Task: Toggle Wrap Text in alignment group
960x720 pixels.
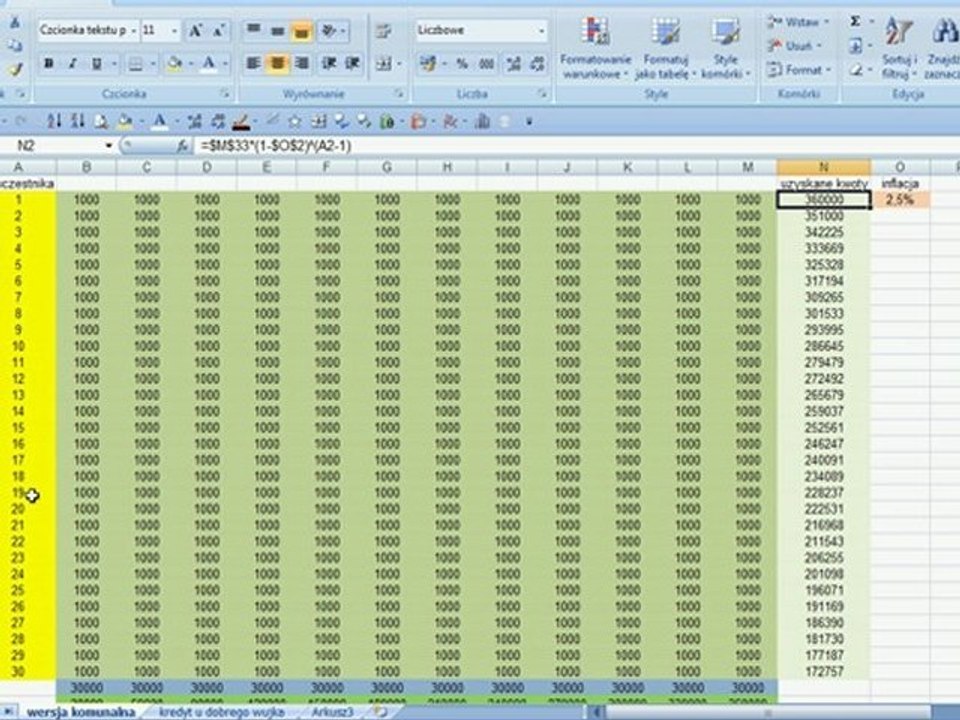Action: tap(384, 30)
